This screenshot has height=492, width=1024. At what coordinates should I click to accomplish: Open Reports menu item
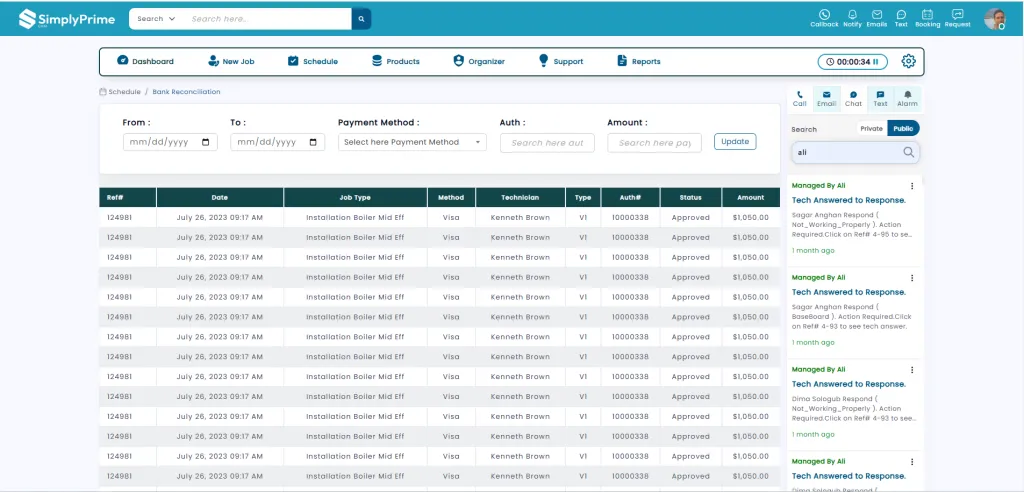point(639,61)
